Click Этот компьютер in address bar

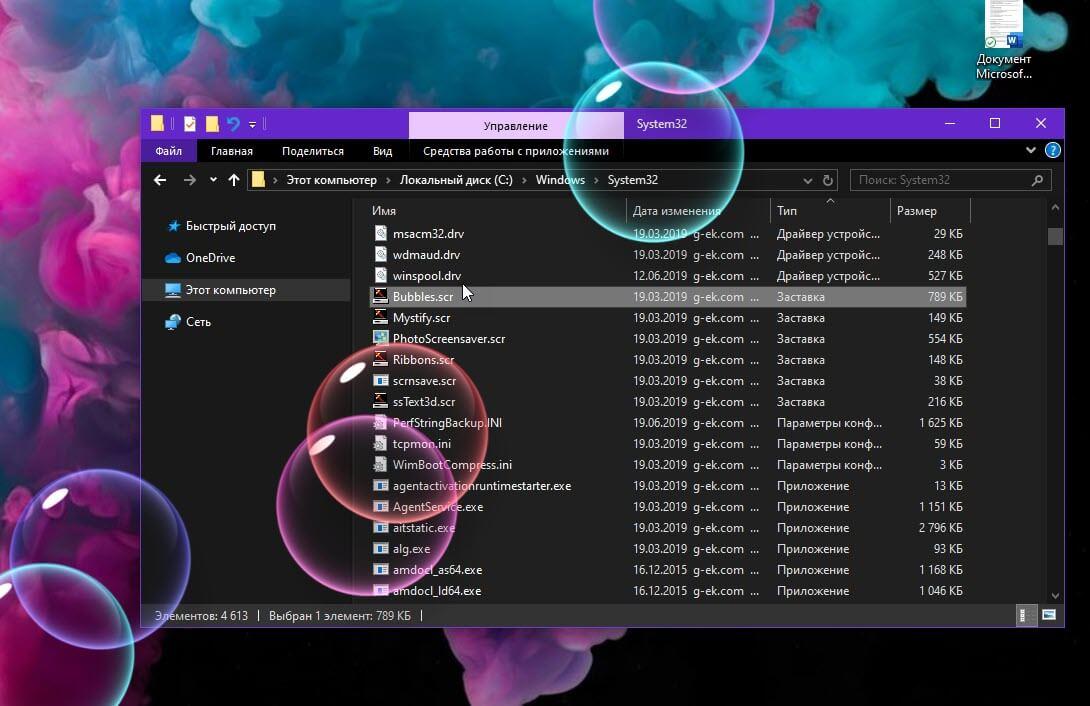(x=332, y=180)
